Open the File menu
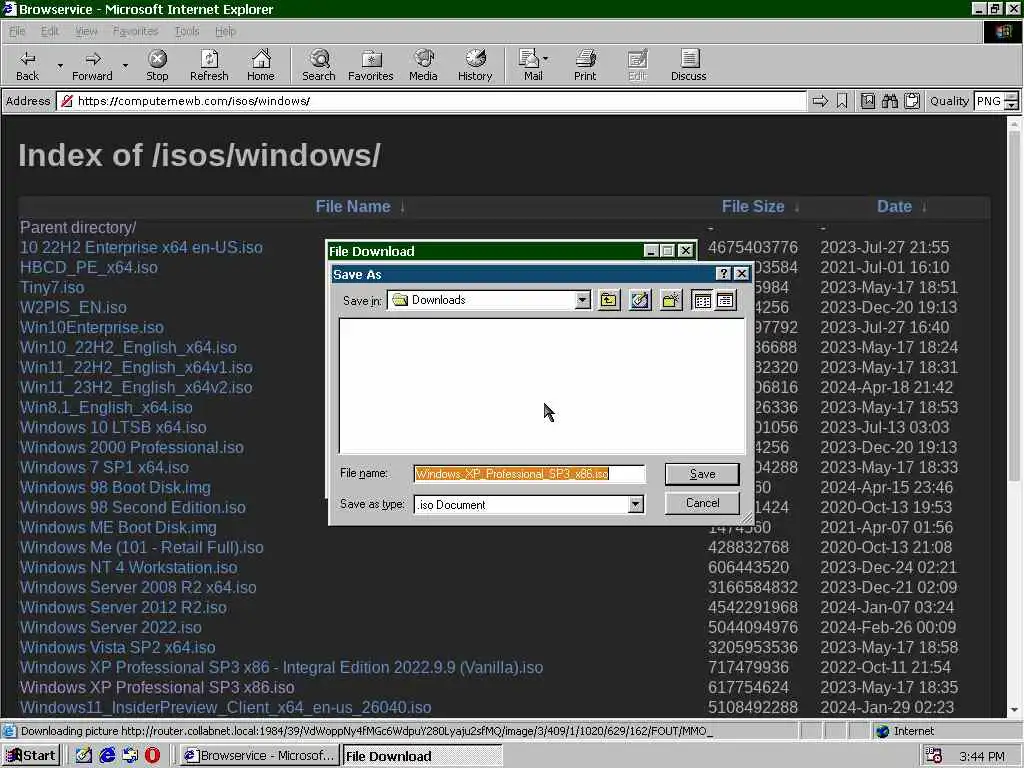The image size is (1024, 768). pos(17,31)
